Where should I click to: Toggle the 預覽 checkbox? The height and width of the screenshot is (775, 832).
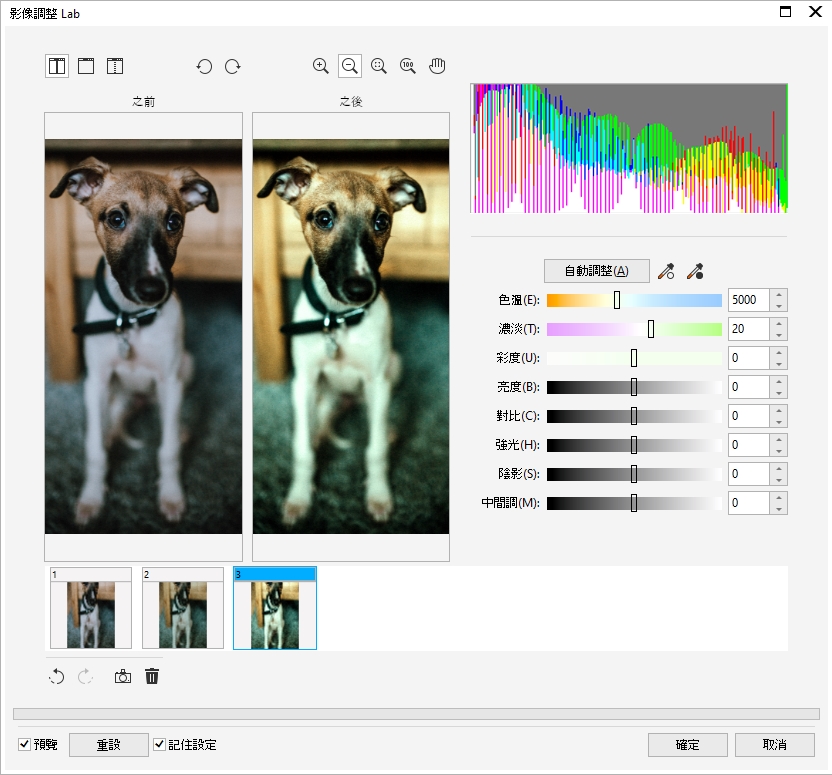(x=24, y=745)
